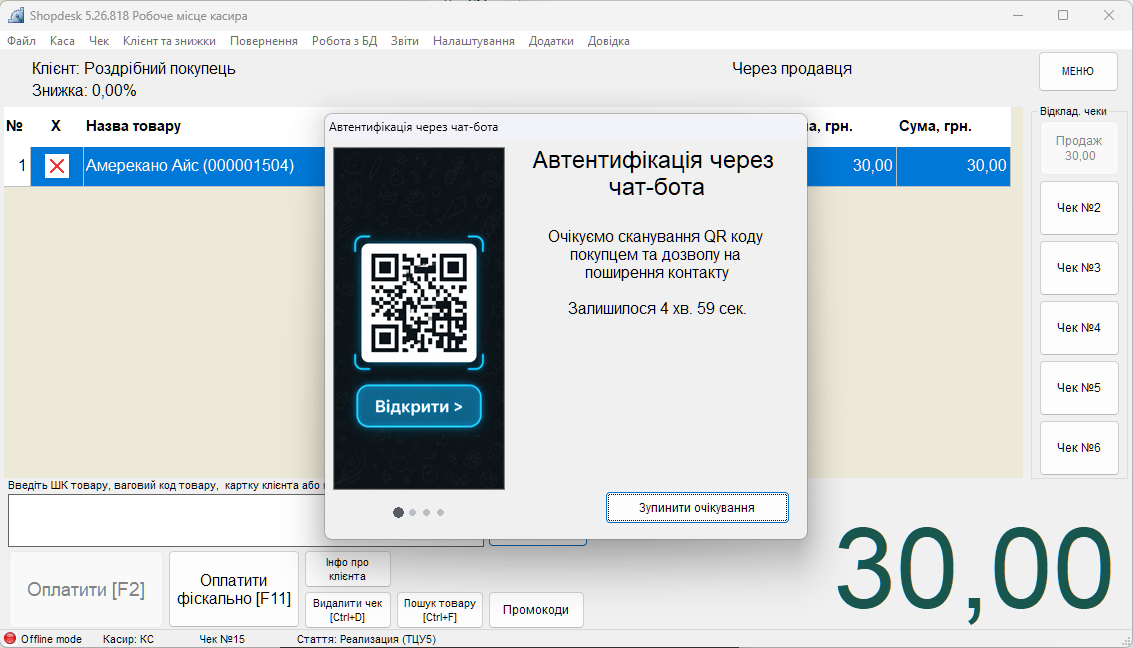Click the Offline mode red status indicator
Screen dimensions: 1133x648
pyautogui.click(x=10, y=639)
